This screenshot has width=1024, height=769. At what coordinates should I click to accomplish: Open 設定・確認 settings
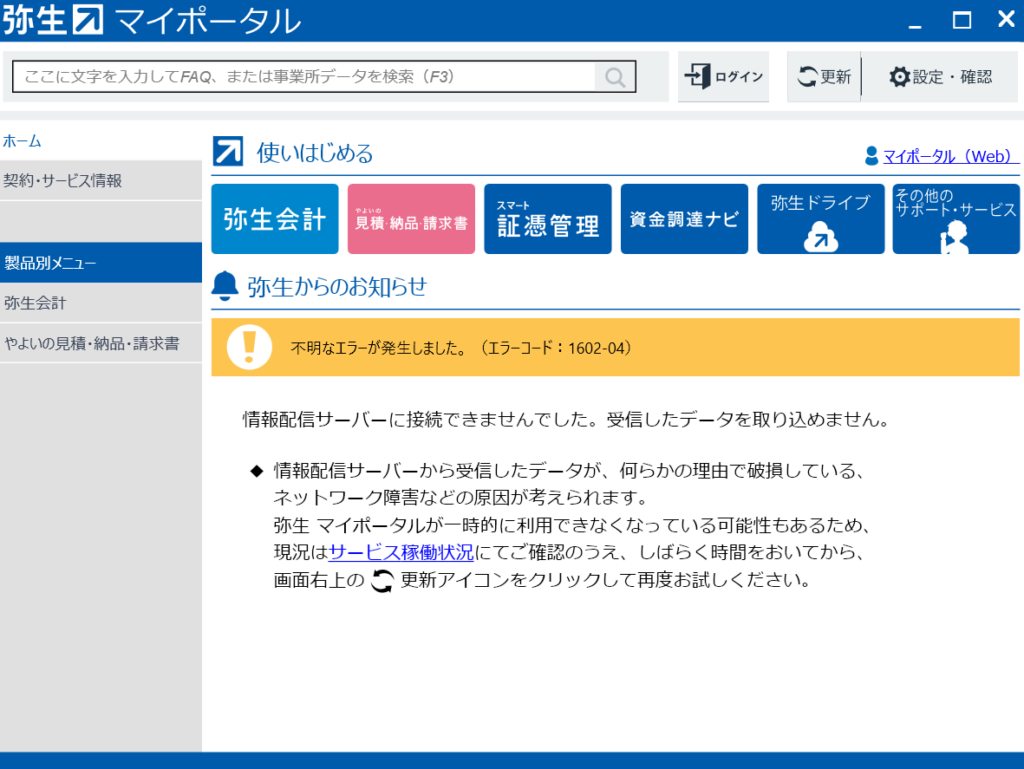tap(940, 77)
